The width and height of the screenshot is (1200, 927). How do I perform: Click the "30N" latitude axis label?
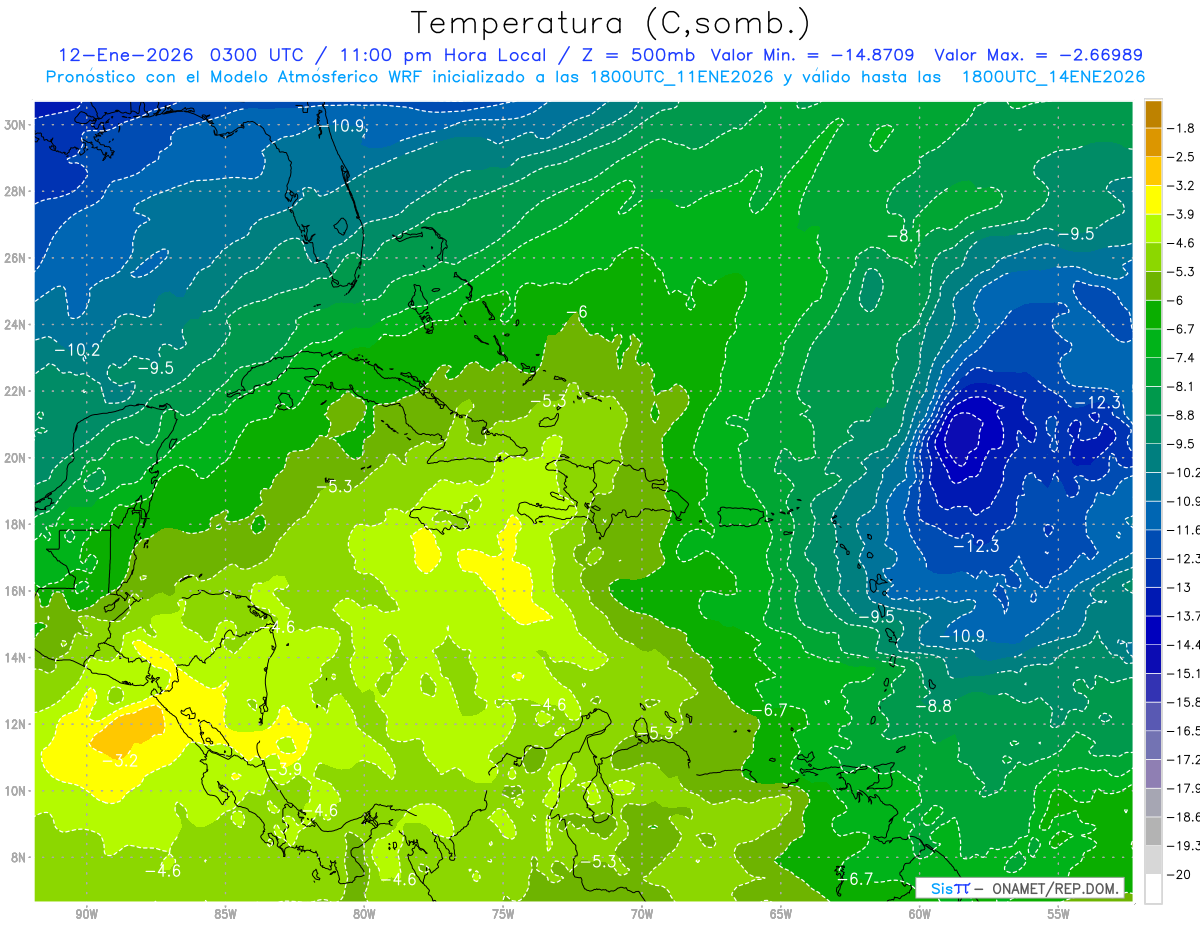15,125
